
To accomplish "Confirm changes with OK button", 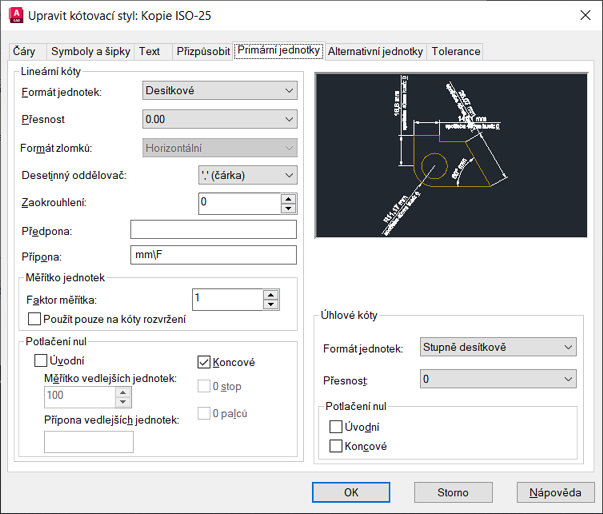I will (351, 492).
